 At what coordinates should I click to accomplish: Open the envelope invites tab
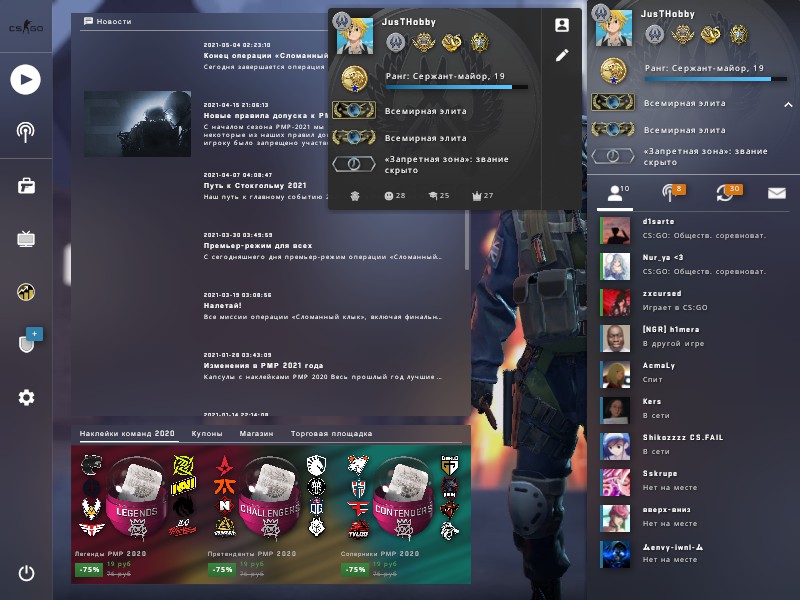(x=777, y=193)
